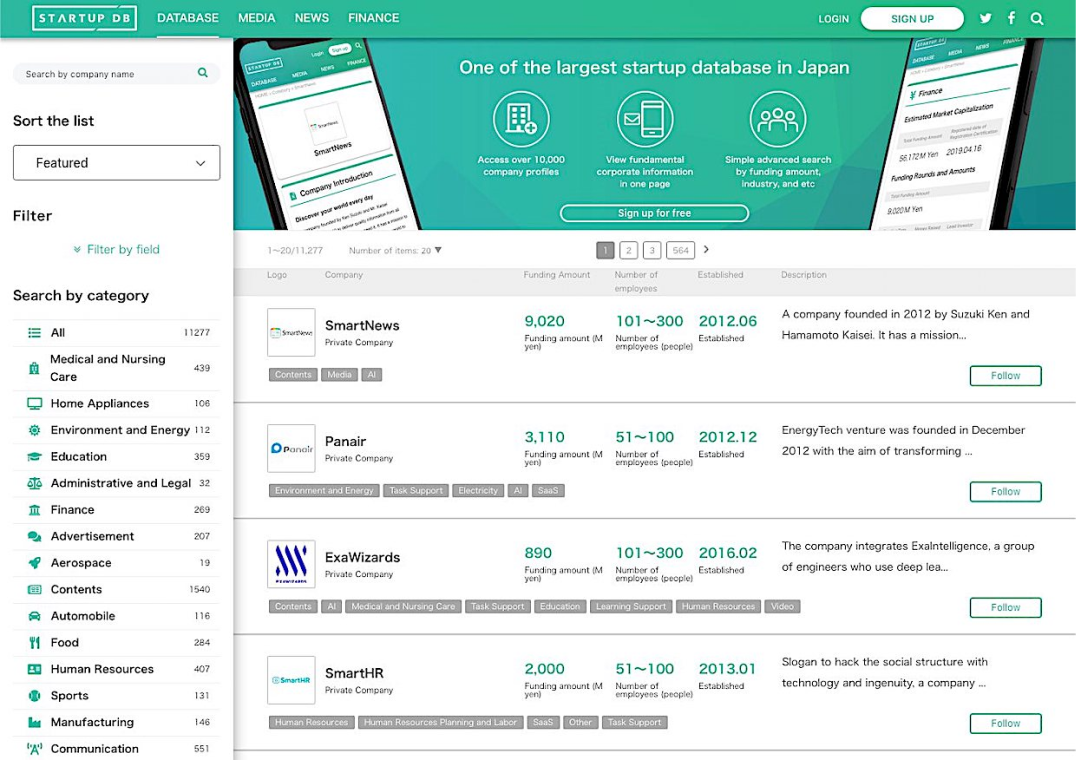This screenshot has width=1076, height=760.
Task: Click the Facebook icon in the header
Action: click(1010, 17)
